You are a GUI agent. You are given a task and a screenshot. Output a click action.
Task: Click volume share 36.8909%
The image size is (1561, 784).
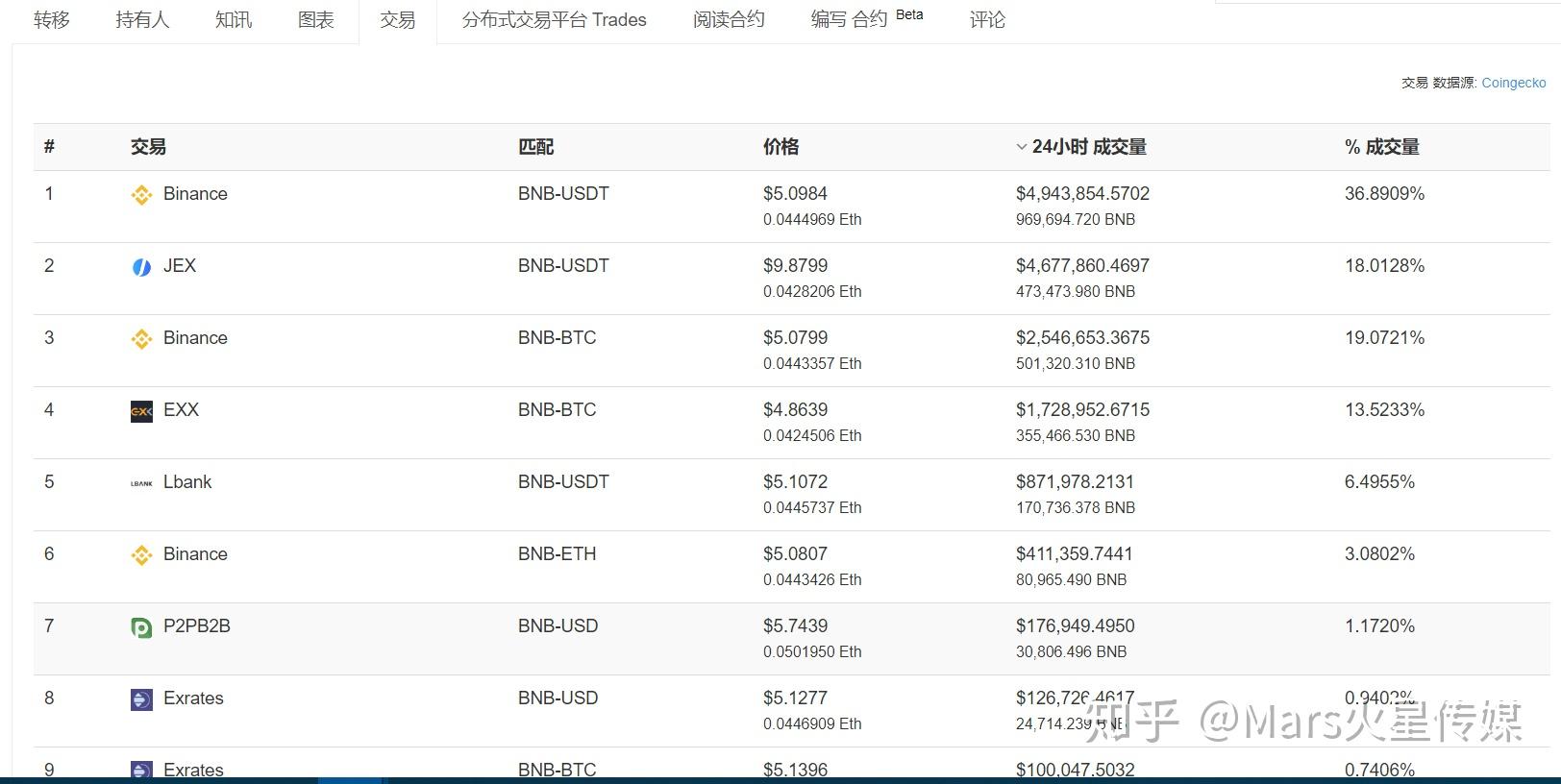pos(1384,194)
